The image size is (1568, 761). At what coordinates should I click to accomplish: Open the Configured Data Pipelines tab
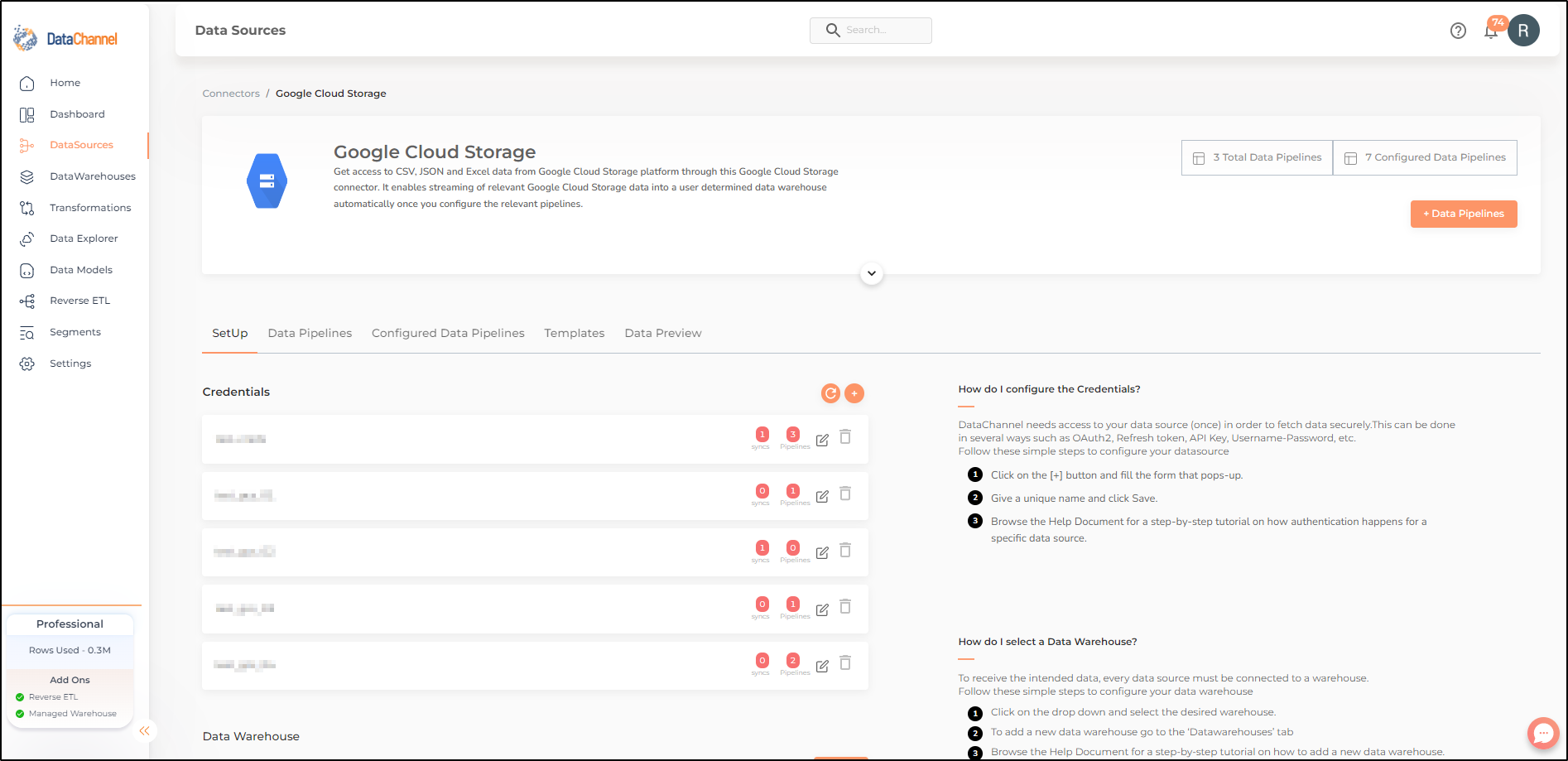point(448,333)
